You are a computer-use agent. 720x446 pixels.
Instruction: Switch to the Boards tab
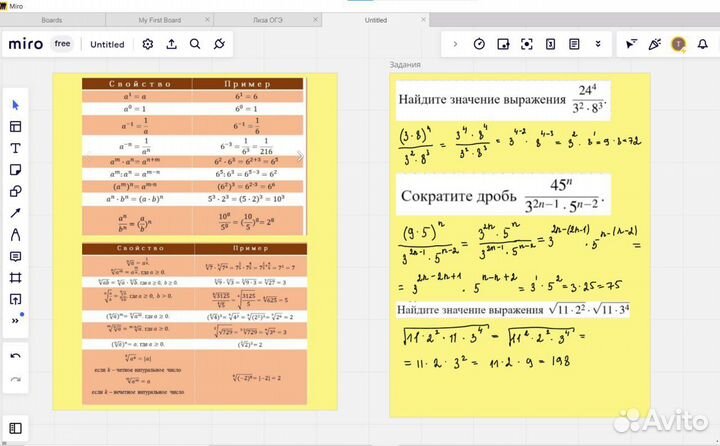click(x=52, y=19)
